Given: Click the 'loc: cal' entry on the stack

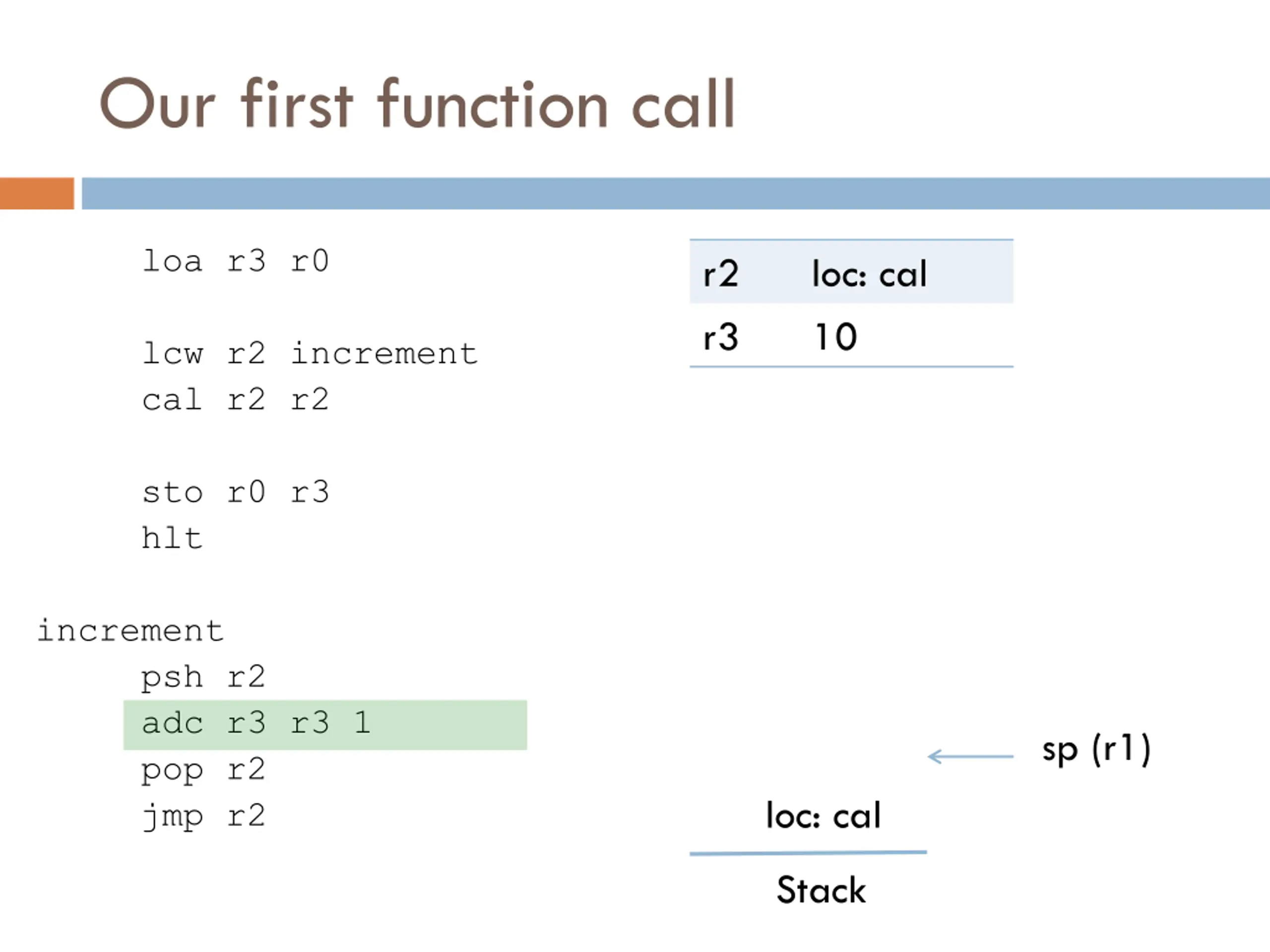Looking at the screenshot, I should pos(824,816).
